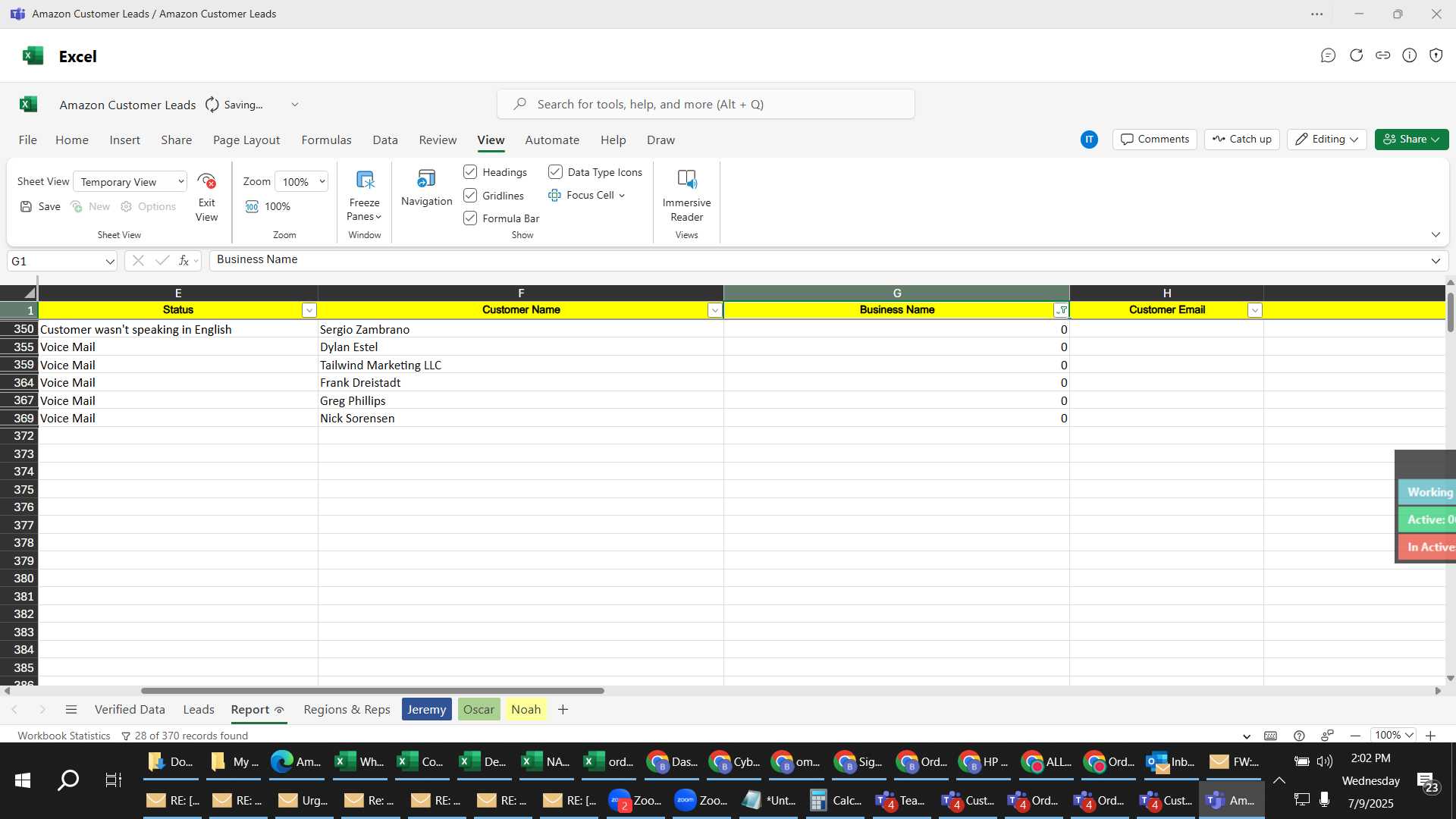Viewport: 1456px width, 819px height.
Task: Collapse the ribbon with chevron
Action: point(1436,235)
